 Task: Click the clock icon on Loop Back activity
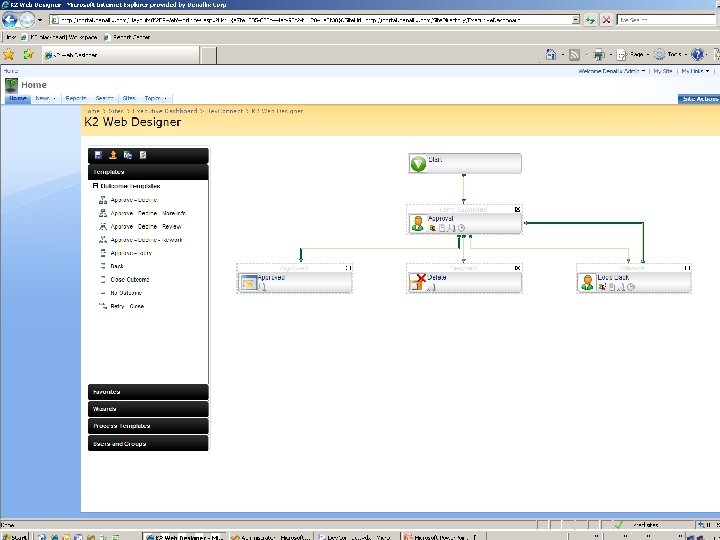coord(631,287)
